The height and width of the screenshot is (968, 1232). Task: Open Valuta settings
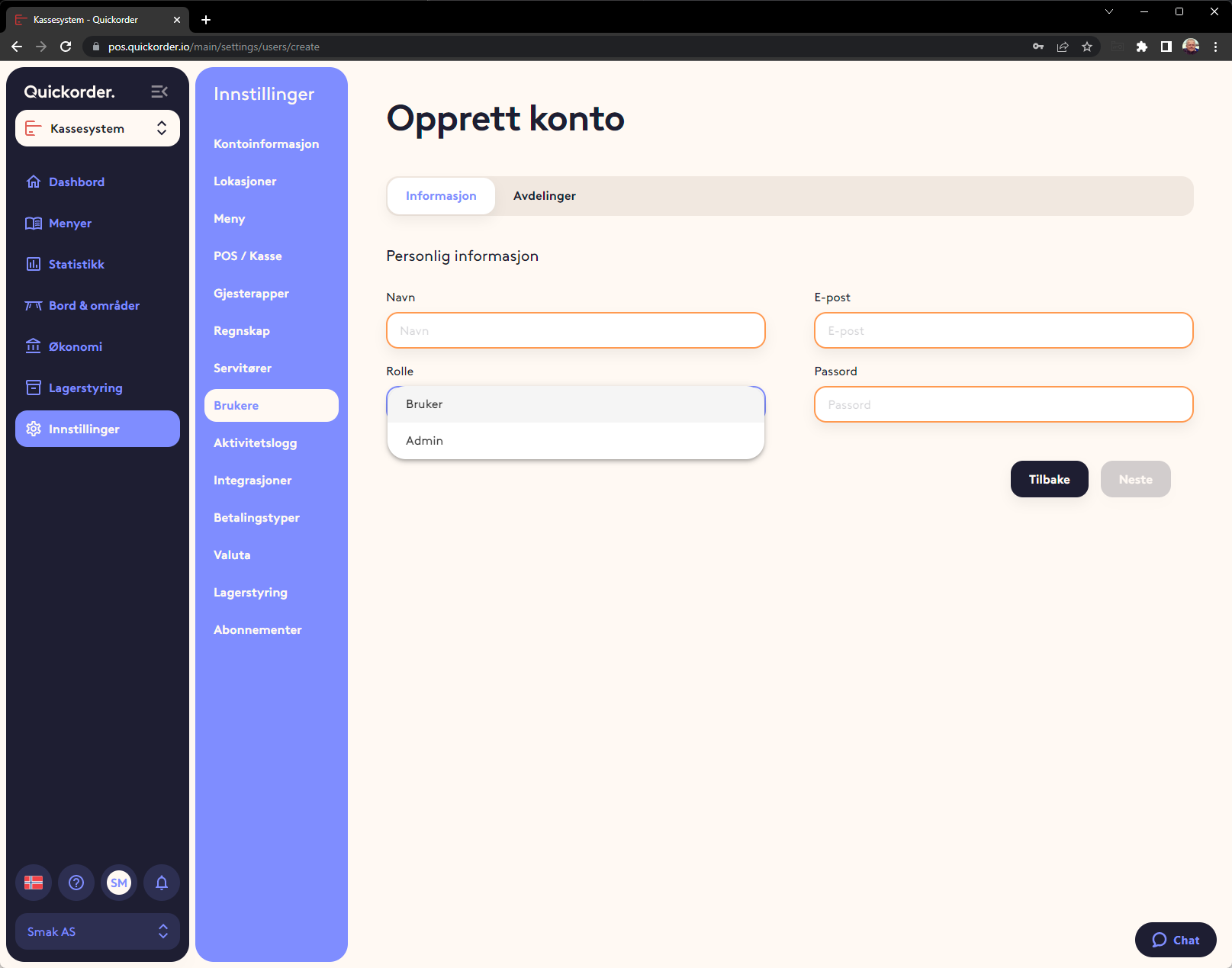pos(232,555)
